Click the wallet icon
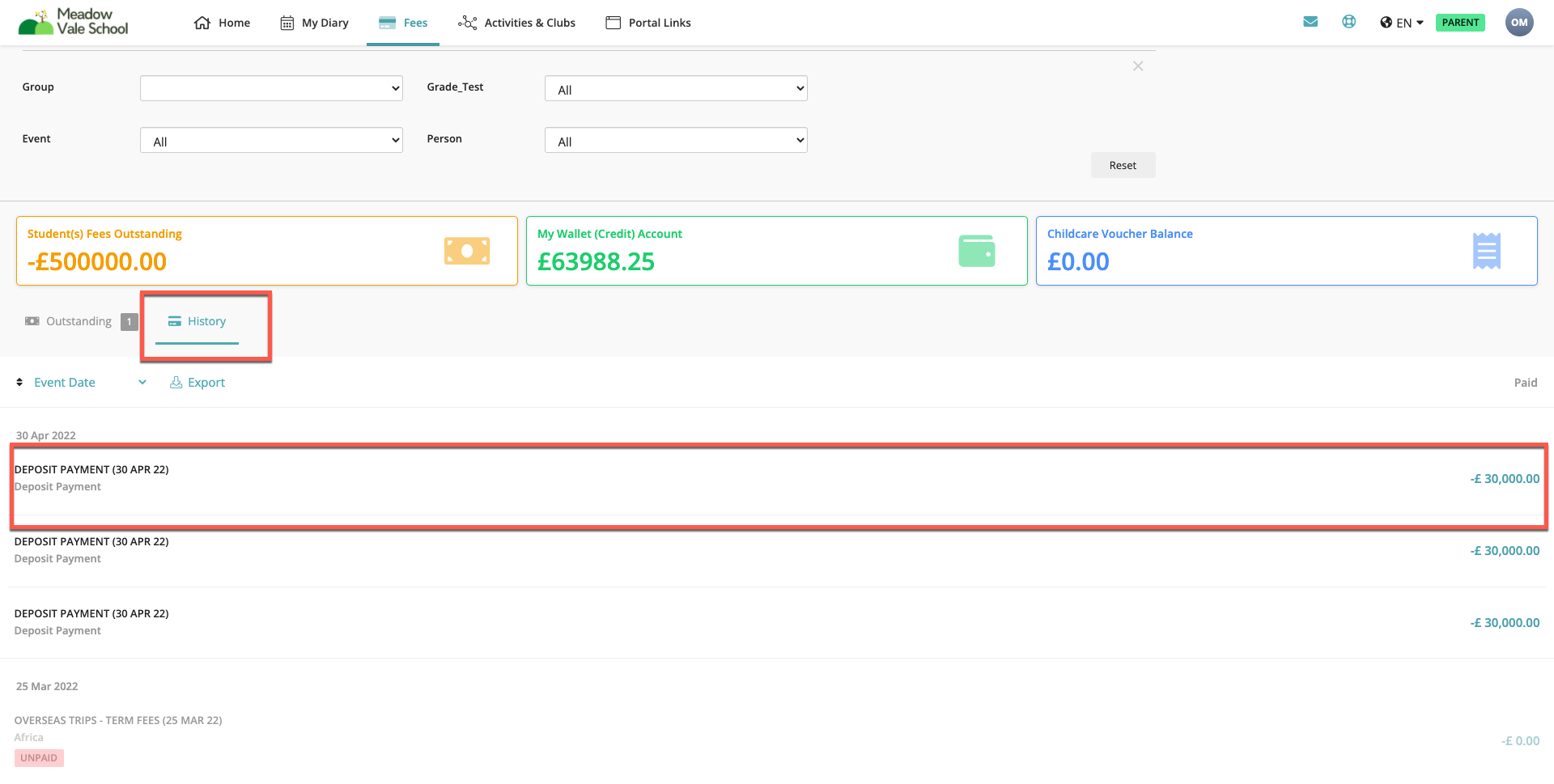 tap(977, 251)
